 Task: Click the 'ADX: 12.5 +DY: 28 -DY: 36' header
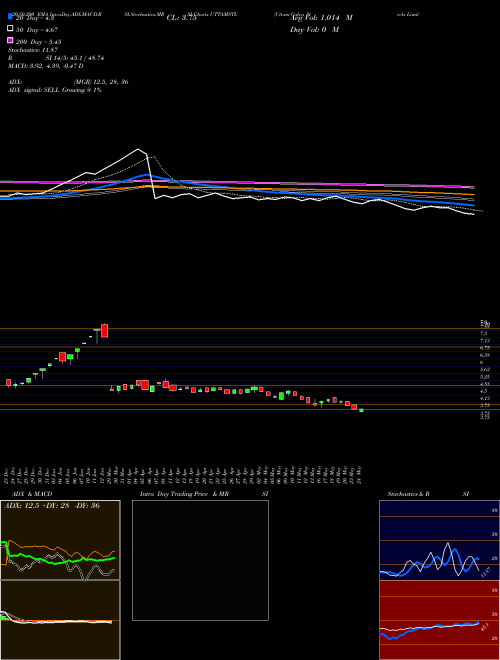[x=51, y=506]
